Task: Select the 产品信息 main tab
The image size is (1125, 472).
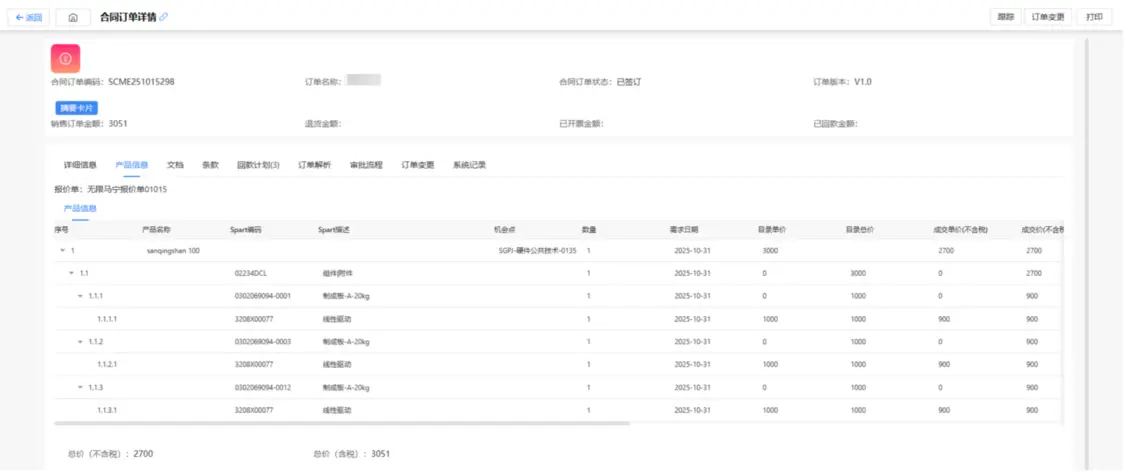Action: 131,165
